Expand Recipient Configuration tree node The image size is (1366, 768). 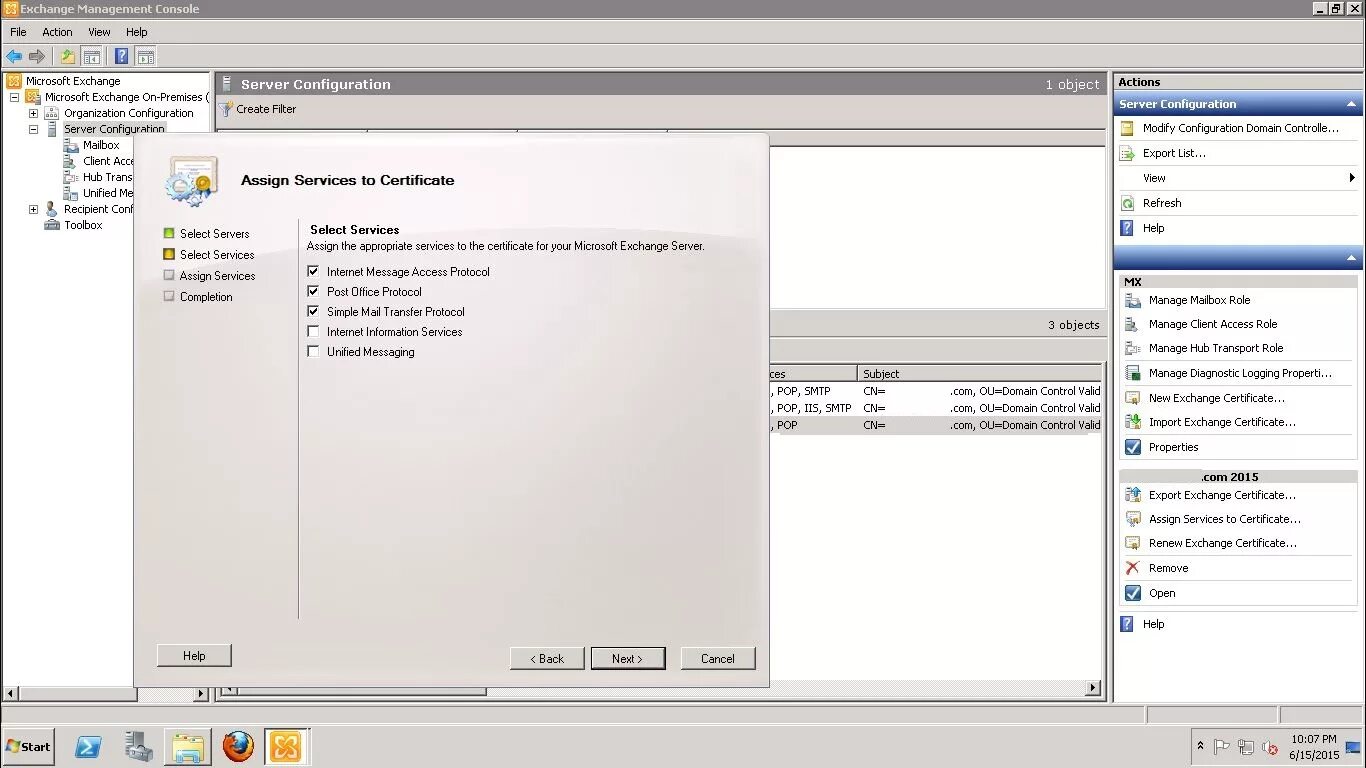pos(33,209)
